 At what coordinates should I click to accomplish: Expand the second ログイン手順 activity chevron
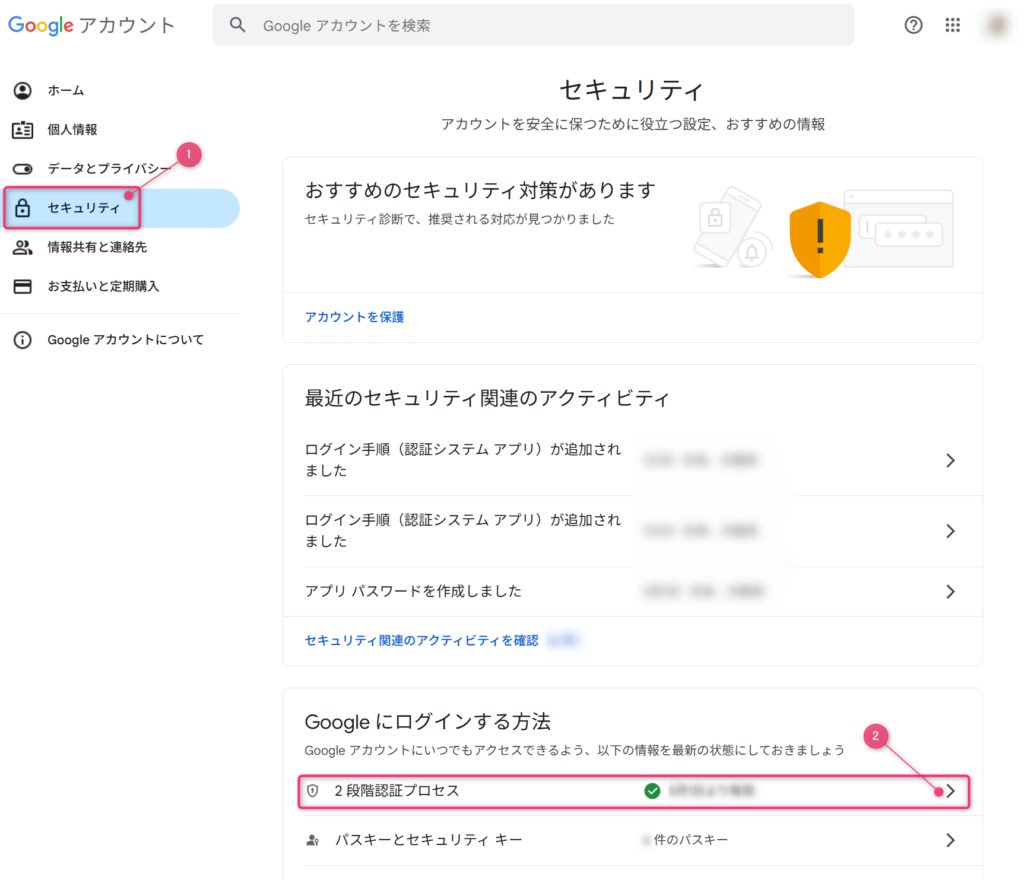coord(950,531)
